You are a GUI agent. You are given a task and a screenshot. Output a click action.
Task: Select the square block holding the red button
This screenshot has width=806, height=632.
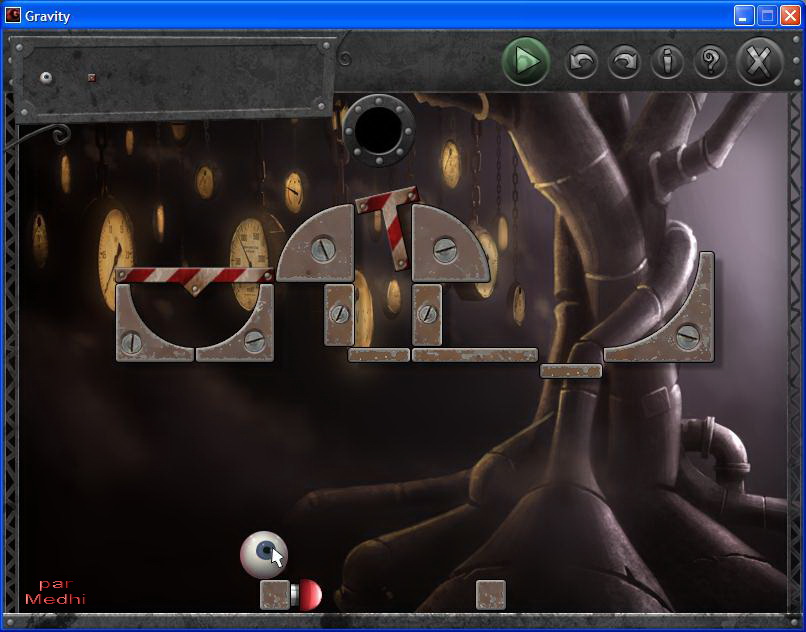coord(275,595)
